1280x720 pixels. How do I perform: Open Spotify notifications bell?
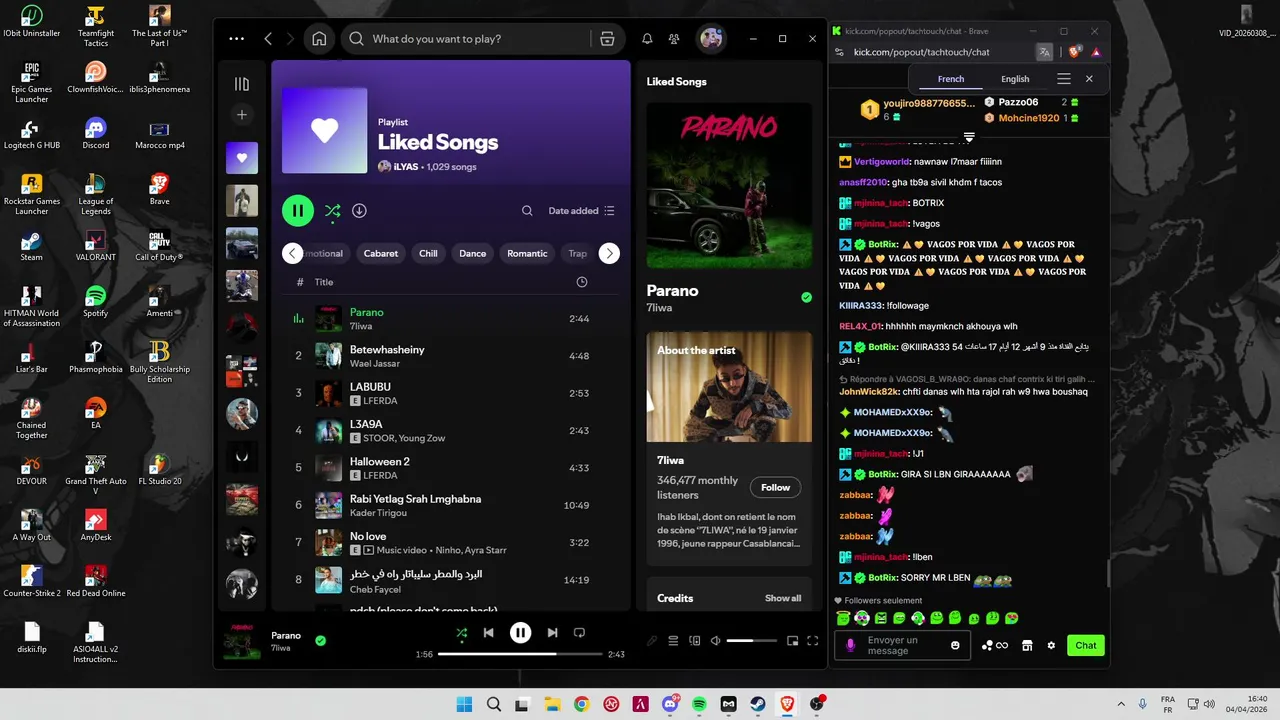[647, 39]
